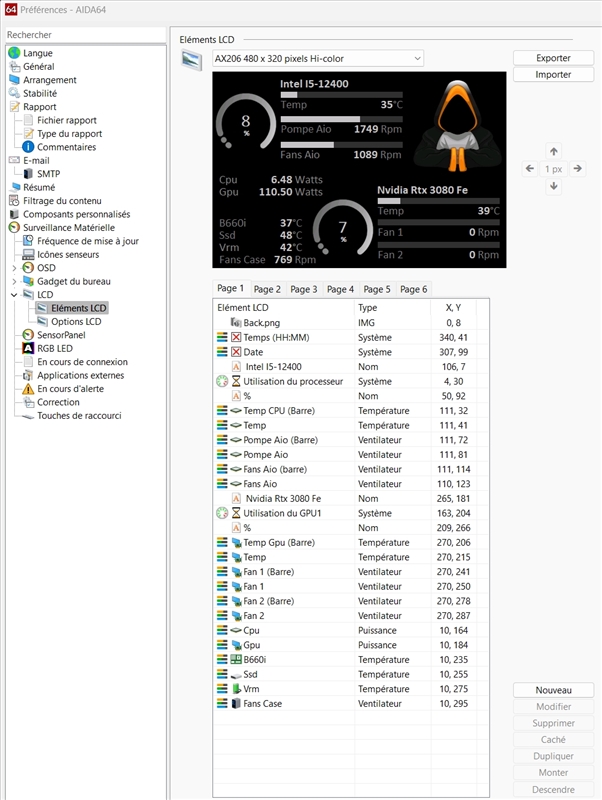The width and height of the screenshot is (602, 800).
Task: Click the up arrow position nudge button
Action: point(554,151)
